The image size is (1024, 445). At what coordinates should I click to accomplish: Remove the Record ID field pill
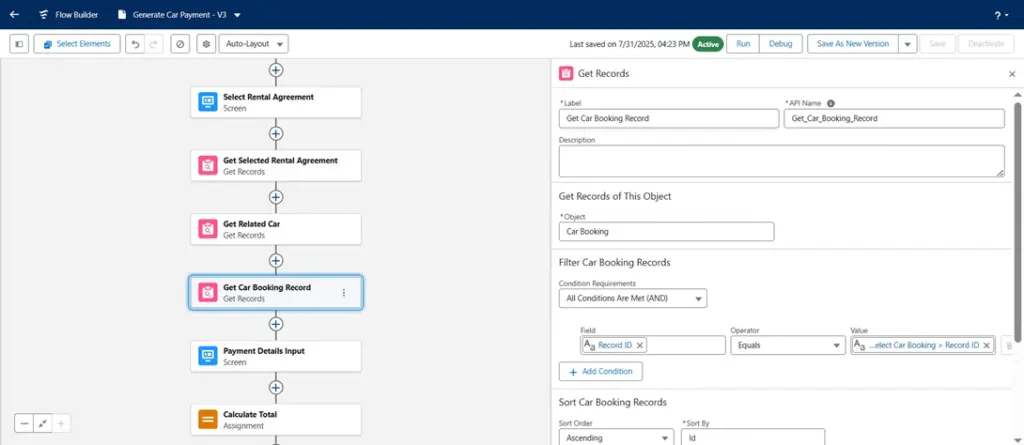point(640,345)
